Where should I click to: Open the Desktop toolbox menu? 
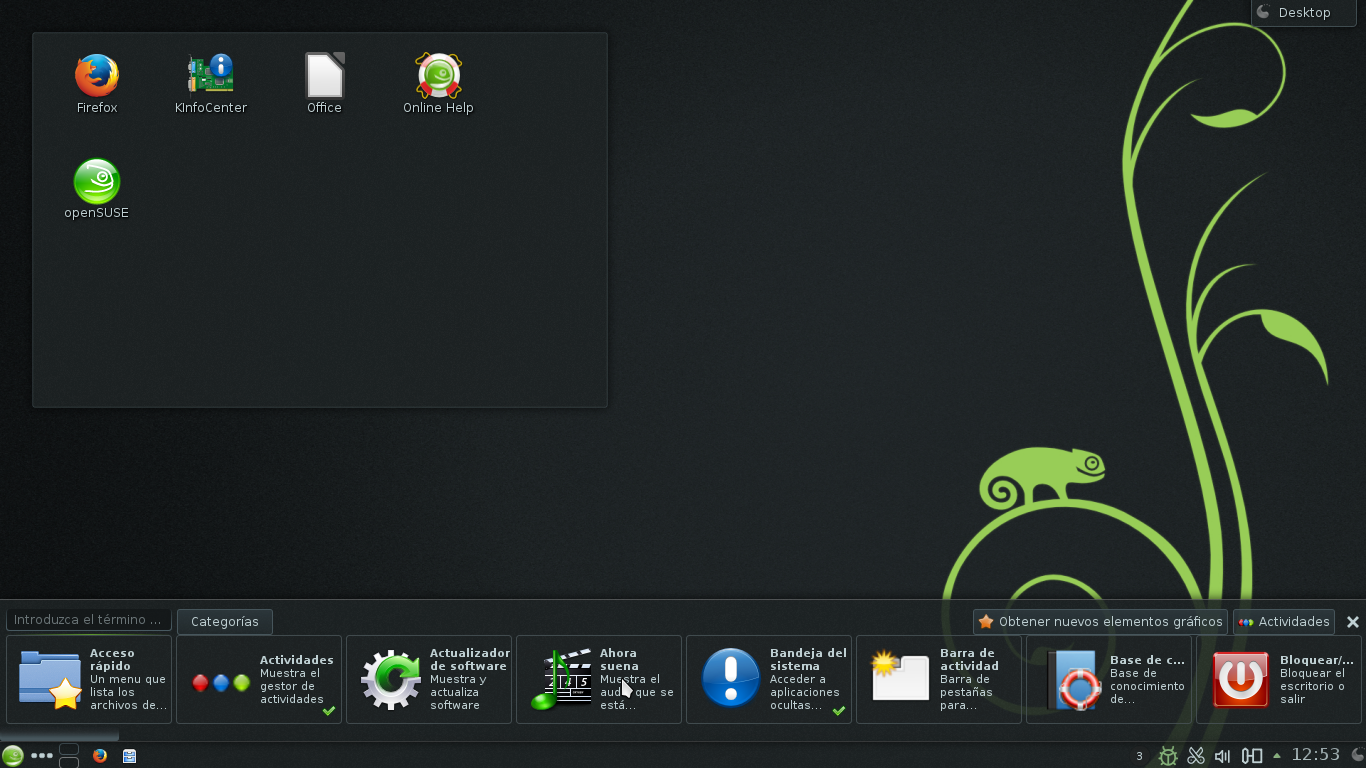(x=1302, y=12)
